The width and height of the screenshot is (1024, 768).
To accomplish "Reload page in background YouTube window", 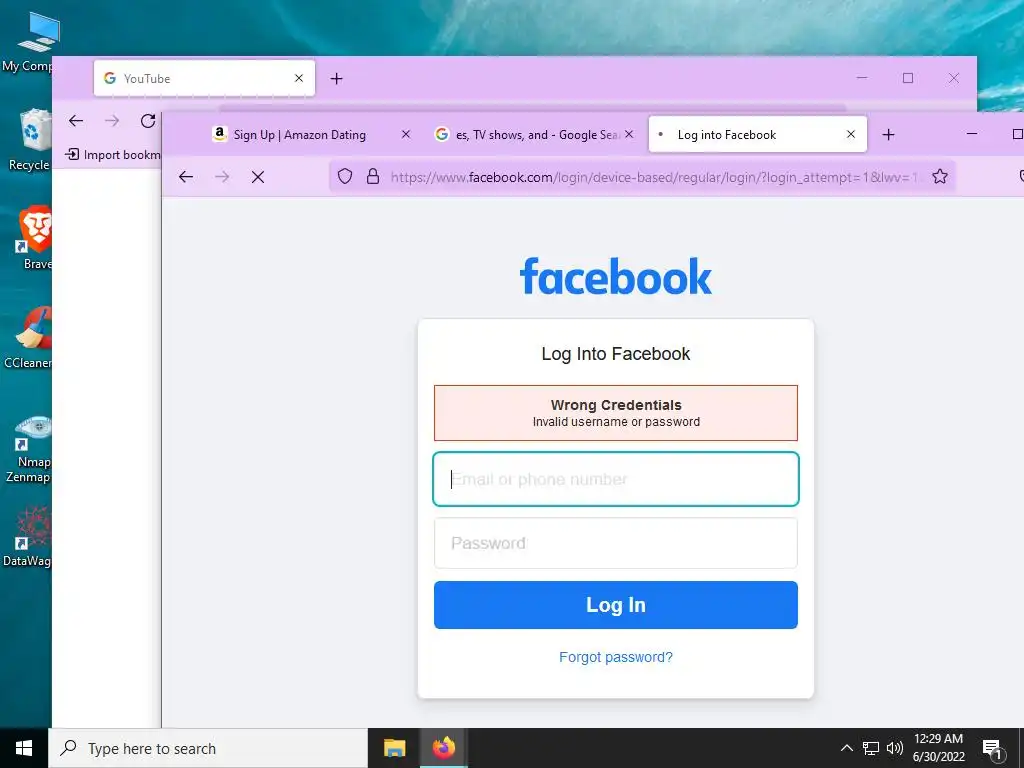I will pos(148,121).
